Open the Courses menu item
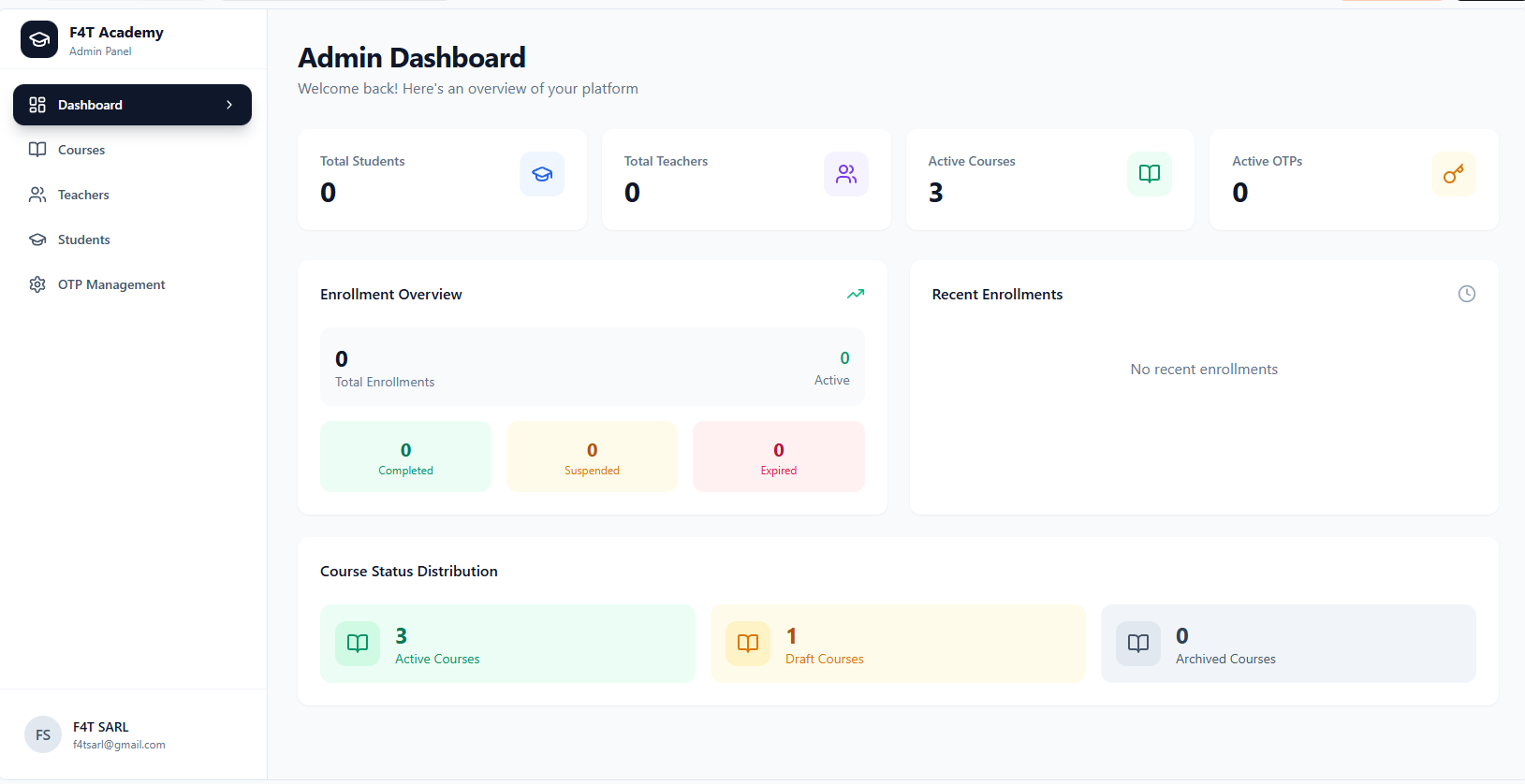Screen dimensions: 1525x784 [132, 150]
